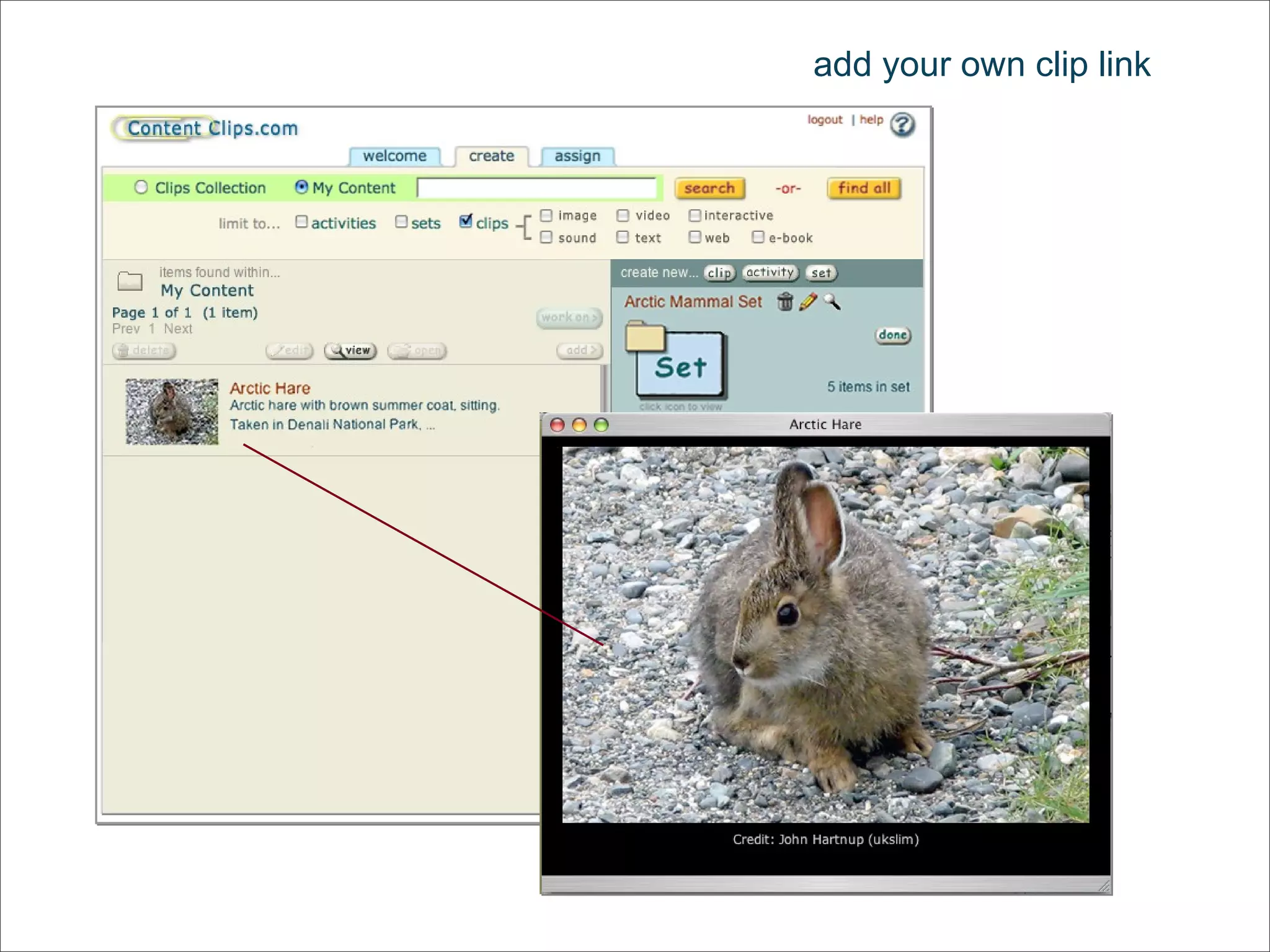This screenshot has height=952, width=1270.
Task: Open the assign tab
Action: pos(577,156)
